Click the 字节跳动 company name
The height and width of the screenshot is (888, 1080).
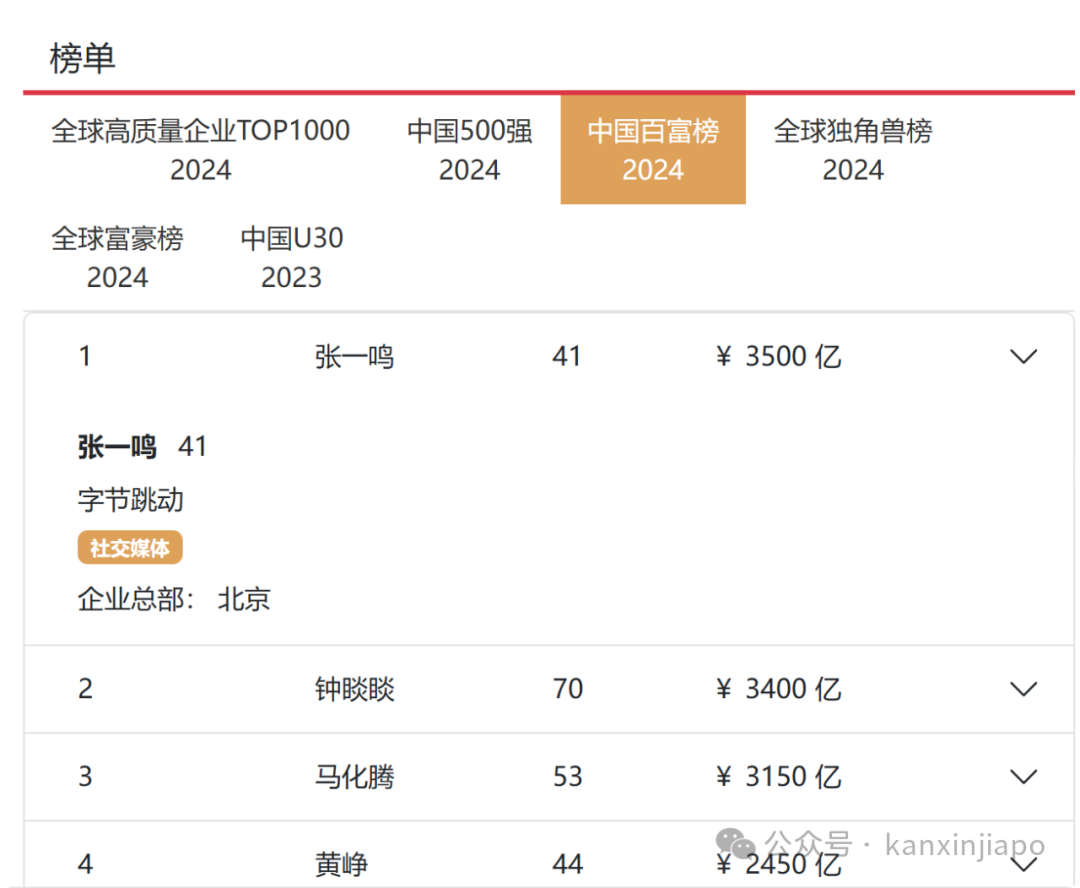[131, 500]
